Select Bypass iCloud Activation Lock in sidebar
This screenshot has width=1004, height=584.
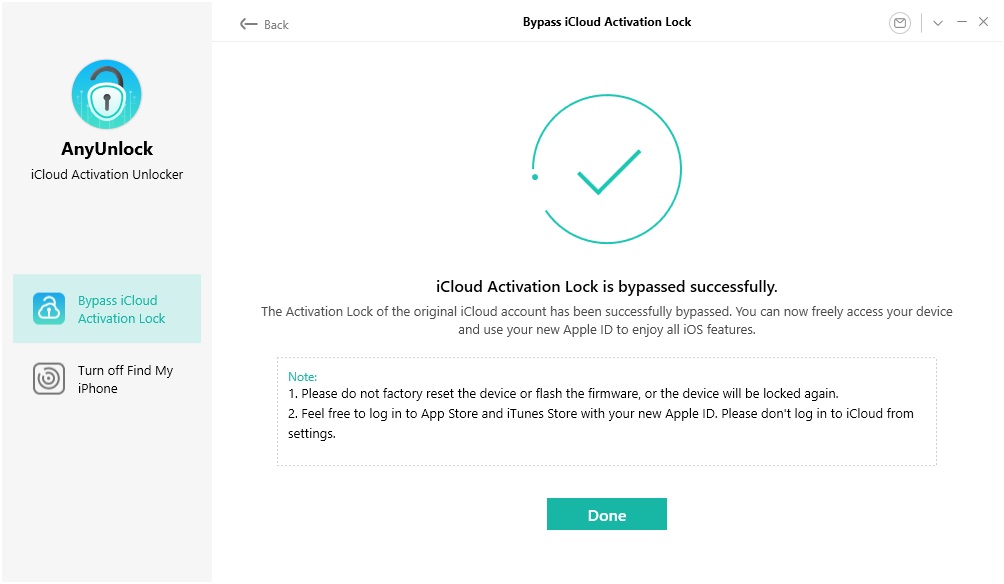[107, 308]
